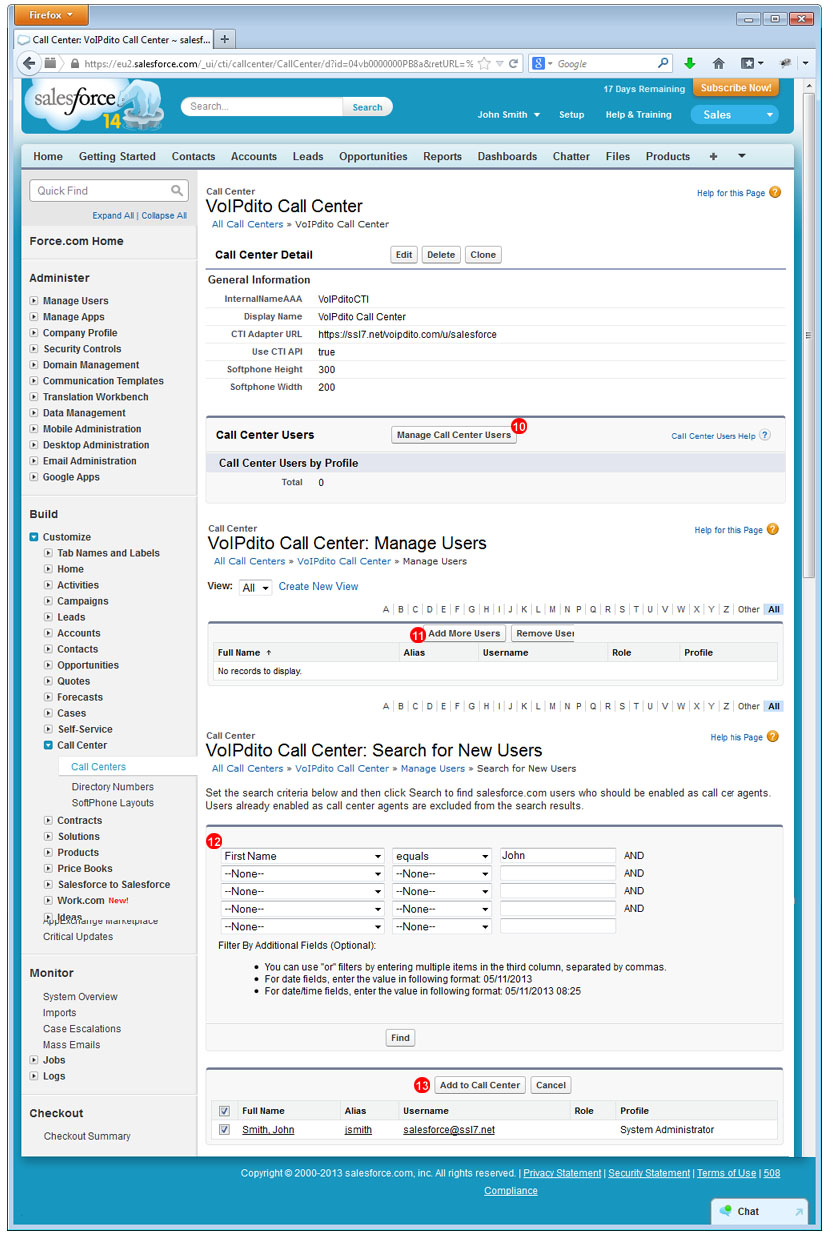
Task: Switch to the Dashboards tab
Action: coord(506,156)
